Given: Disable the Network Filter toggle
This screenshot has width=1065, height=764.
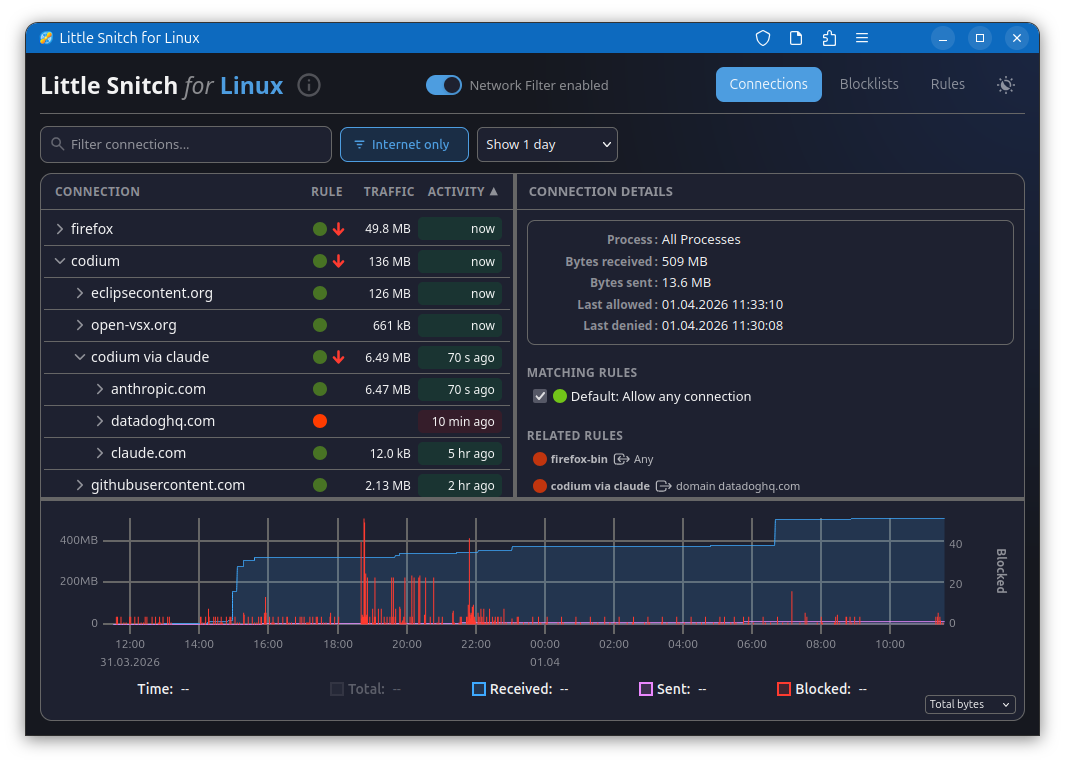Looking at the screenshot, I should tap(443, 85).
